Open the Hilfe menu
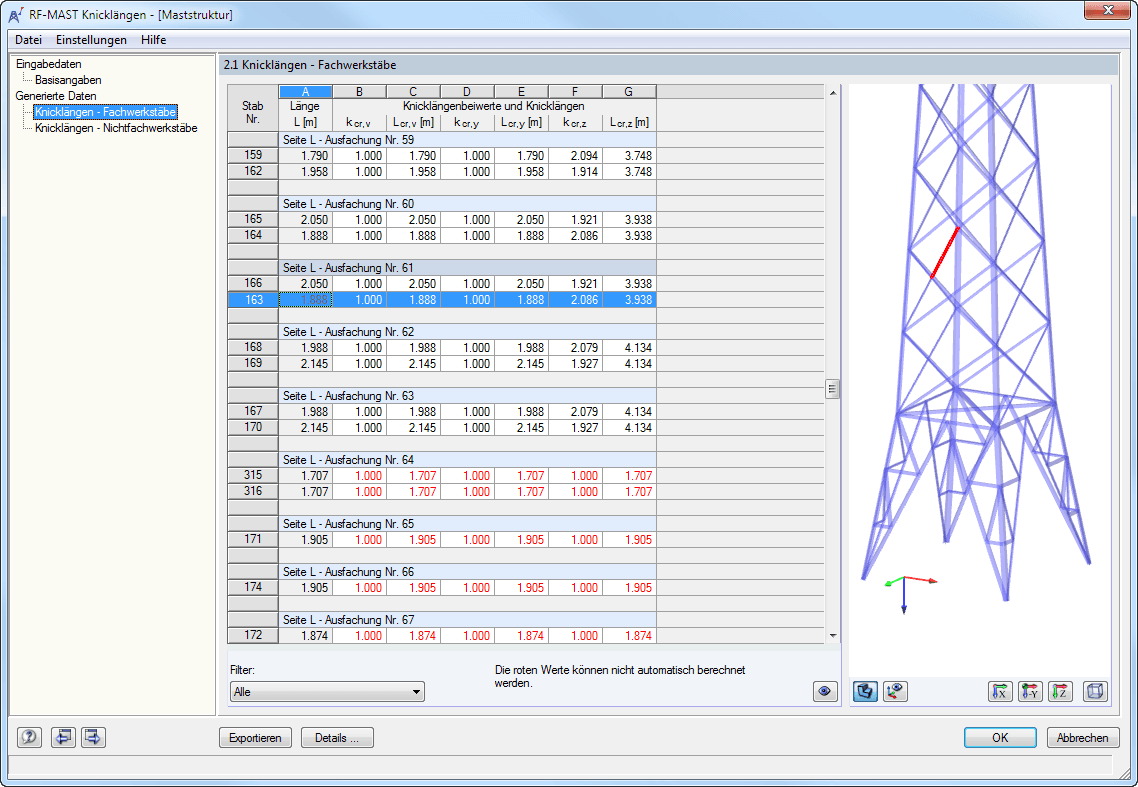Image resolution: width=1138 pixels, height=787 pixels. click(153, 40)
